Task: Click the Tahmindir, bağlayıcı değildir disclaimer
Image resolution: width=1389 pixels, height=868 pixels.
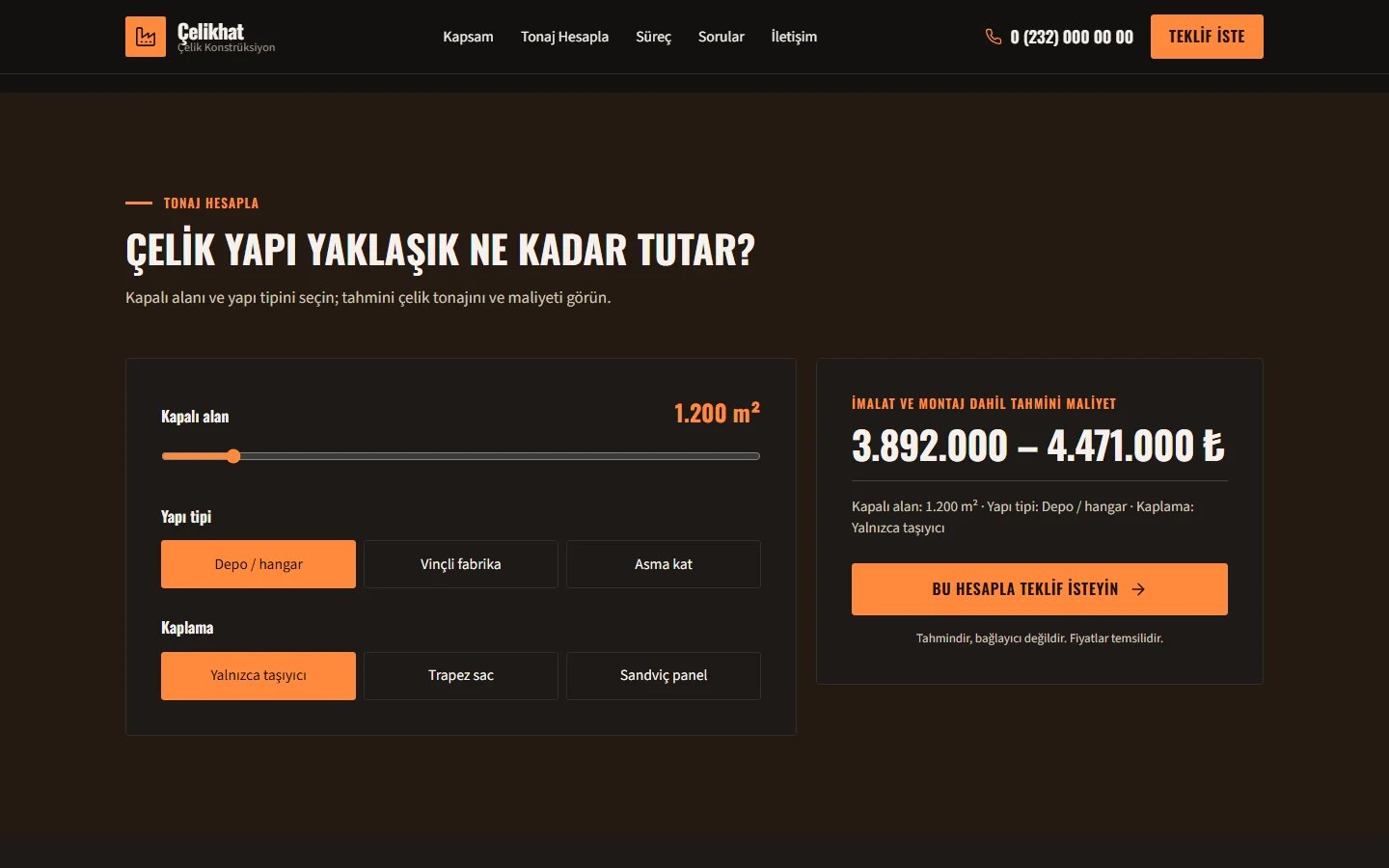Action: coord(1040,638)
